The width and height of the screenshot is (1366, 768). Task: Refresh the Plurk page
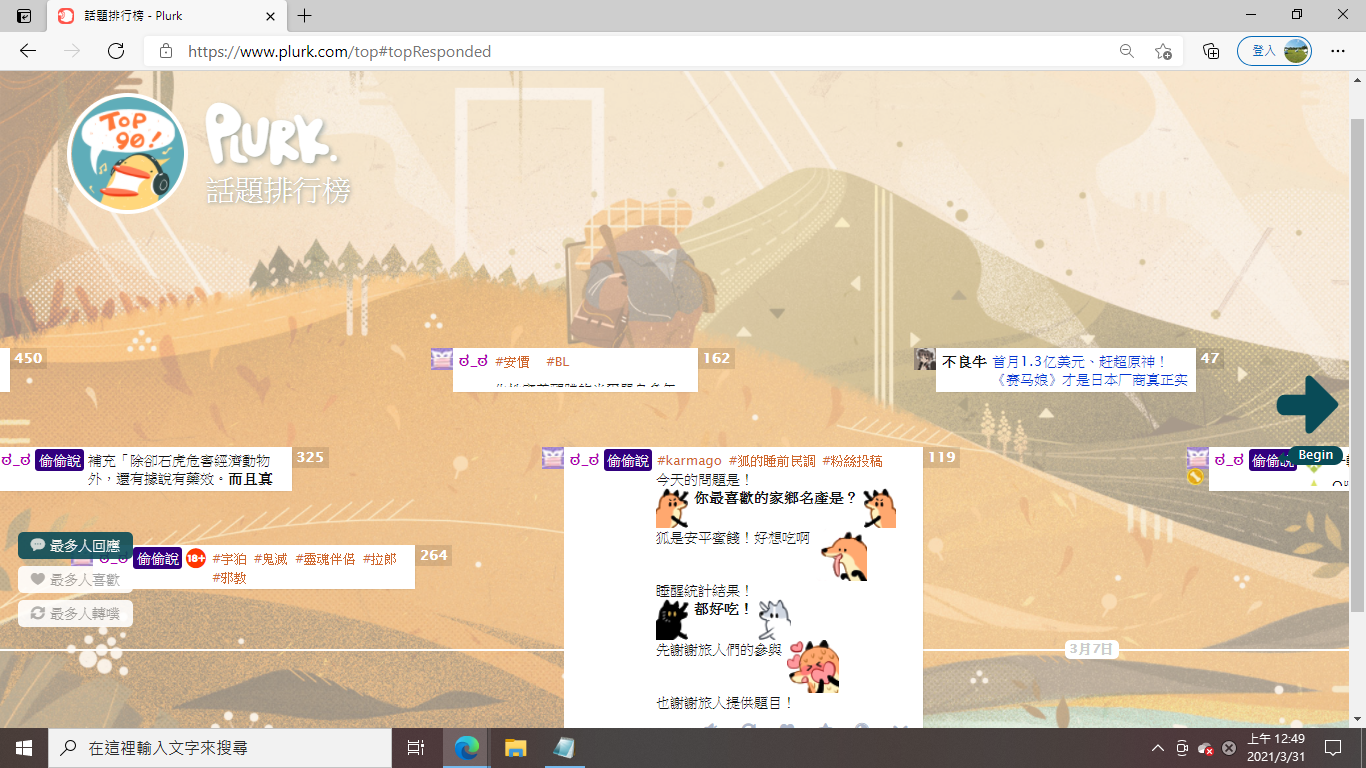pos(116,51)
